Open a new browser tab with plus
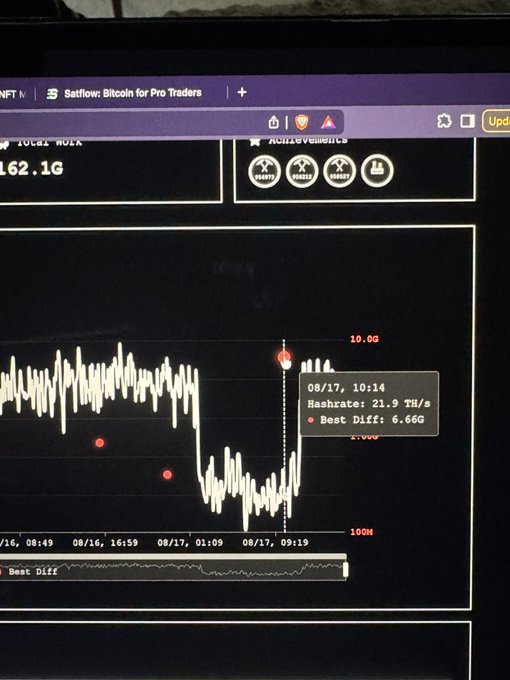Screen dimensions: 510x680 tap(242, 92)
